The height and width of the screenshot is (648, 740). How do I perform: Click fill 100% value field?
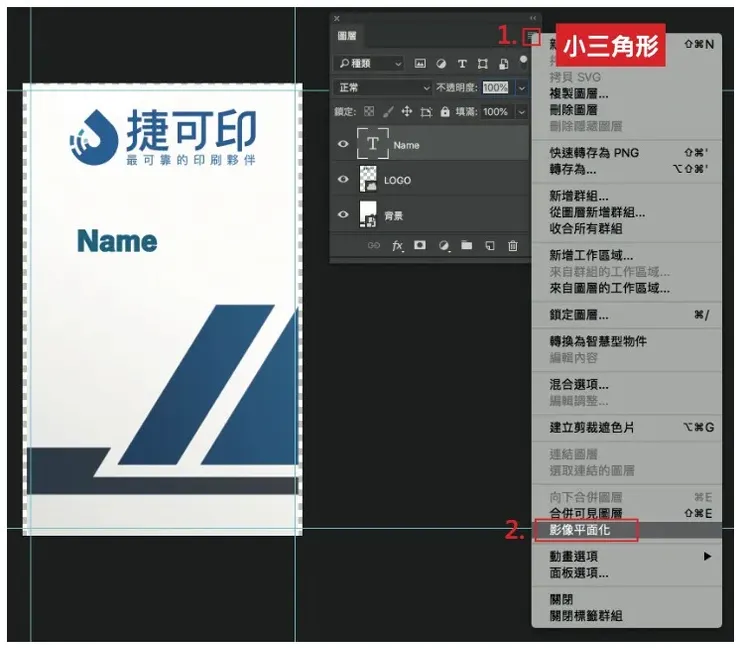(495, 112)
